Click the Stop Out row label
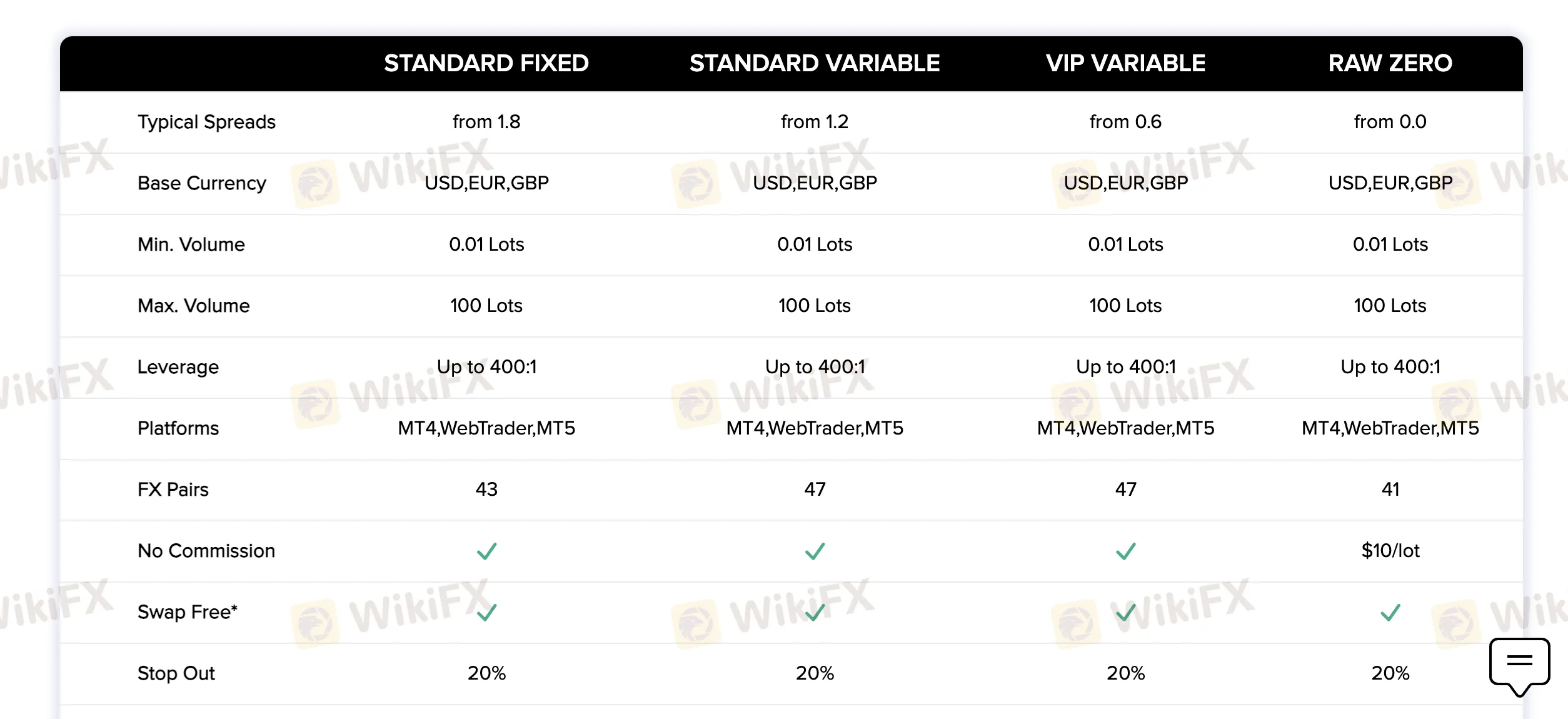Viewport: 1568px width, 719px height. (x=176, y=673)
